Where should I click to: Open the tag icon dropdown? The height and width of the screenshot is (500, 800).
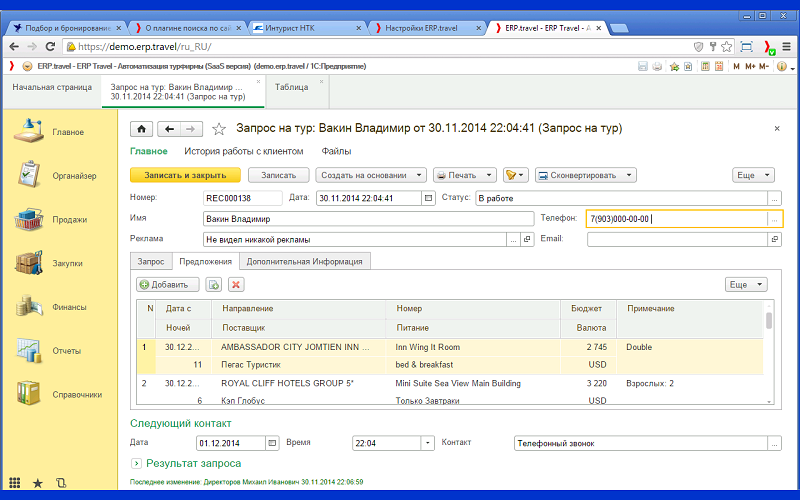pyautogui.click(x=515, y=175)
